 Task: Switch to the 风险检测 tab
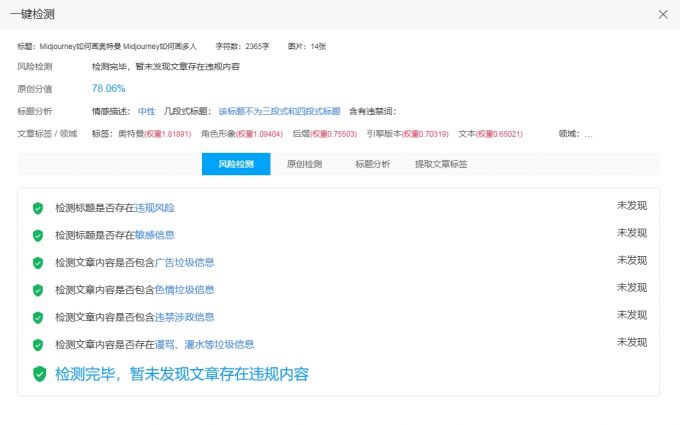(x=236, y=164)
